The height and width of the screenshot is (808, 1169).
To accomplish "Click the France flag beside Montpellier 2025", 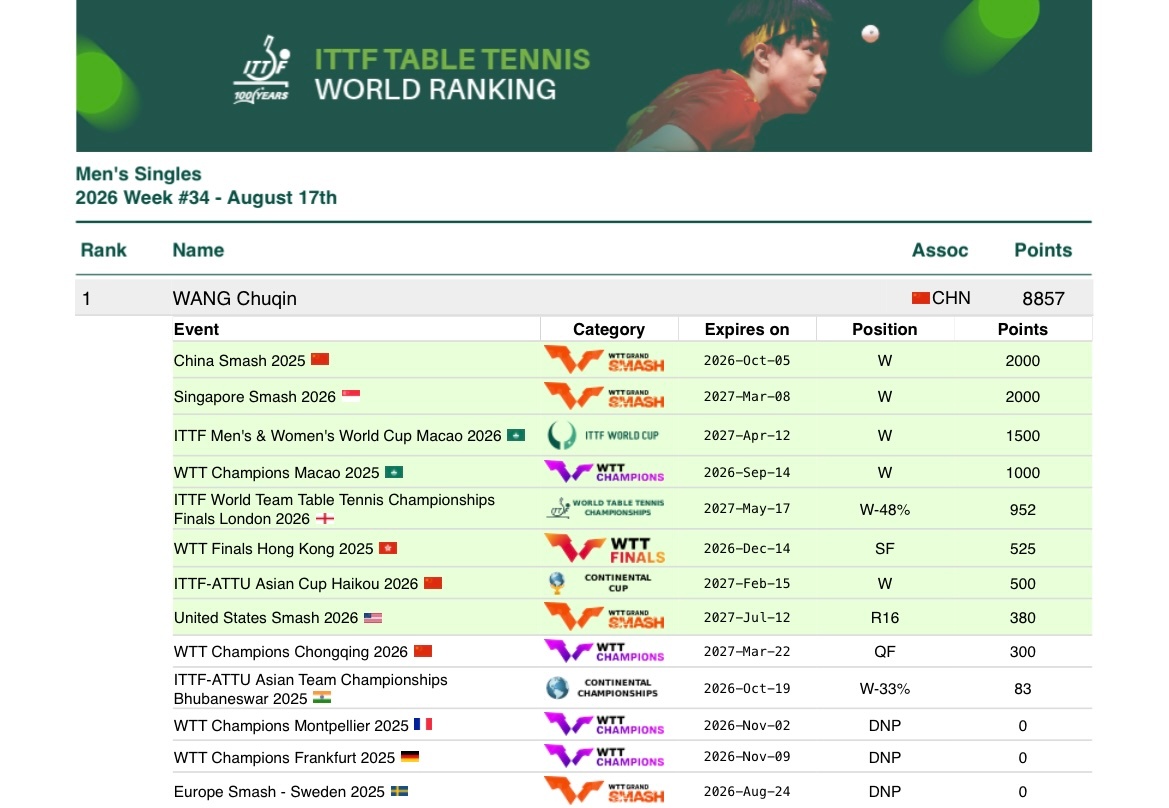I will click(x=423, y=725).
